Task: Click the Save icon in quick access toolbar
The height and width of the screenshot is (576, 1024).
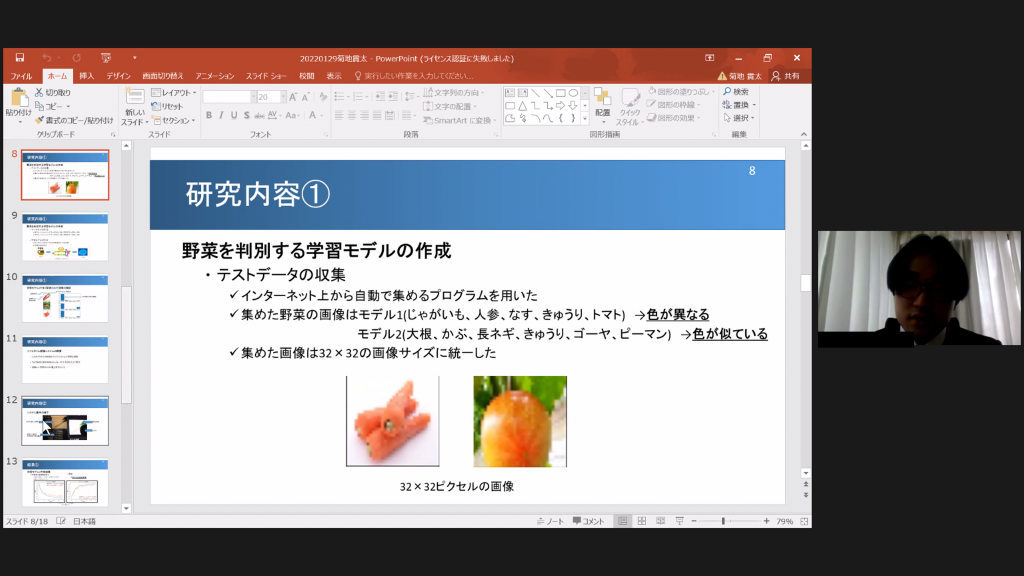Action: [18, 58]
